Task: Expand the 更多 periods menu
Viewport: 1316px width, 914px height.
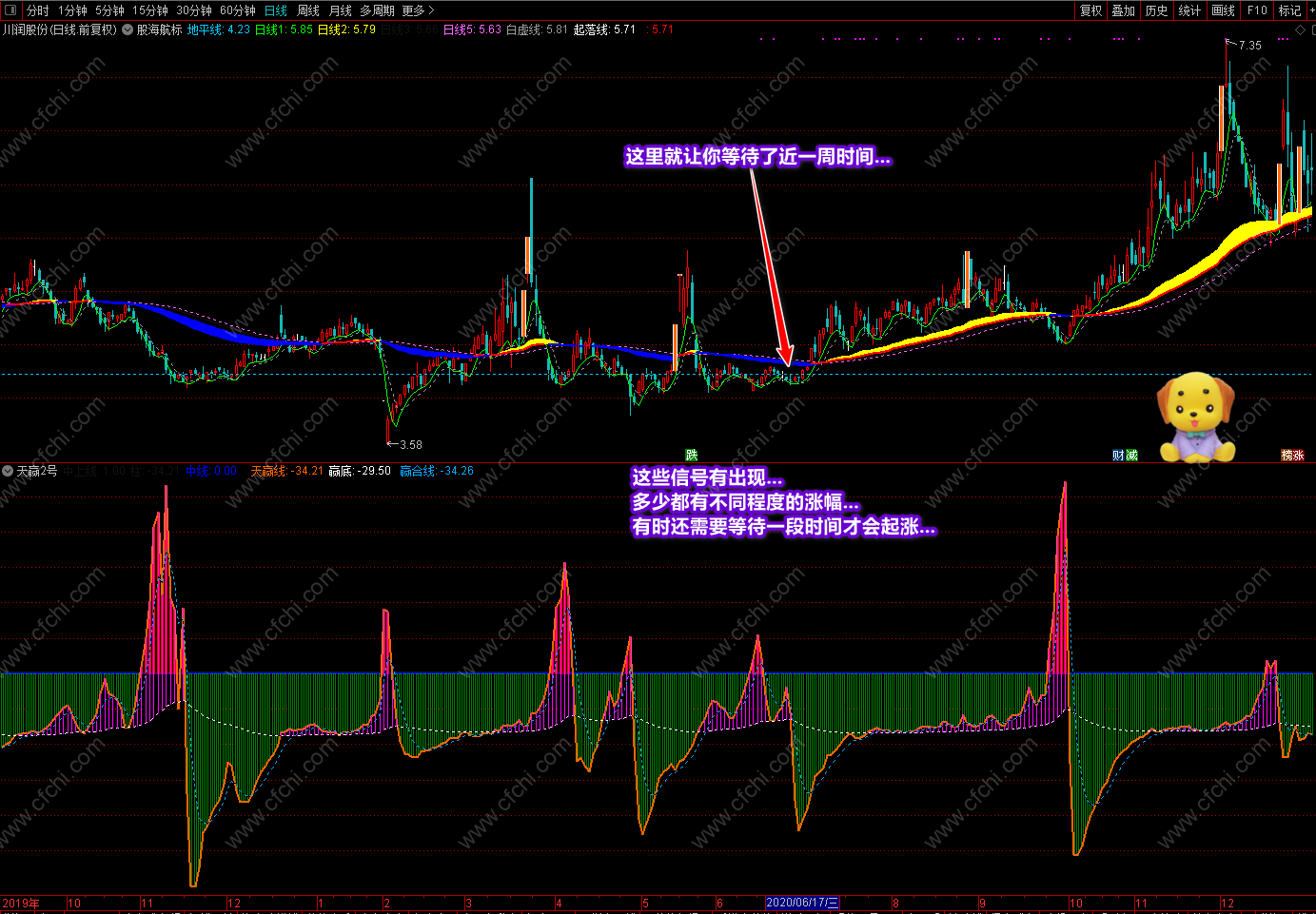Action: coord(418,10)
